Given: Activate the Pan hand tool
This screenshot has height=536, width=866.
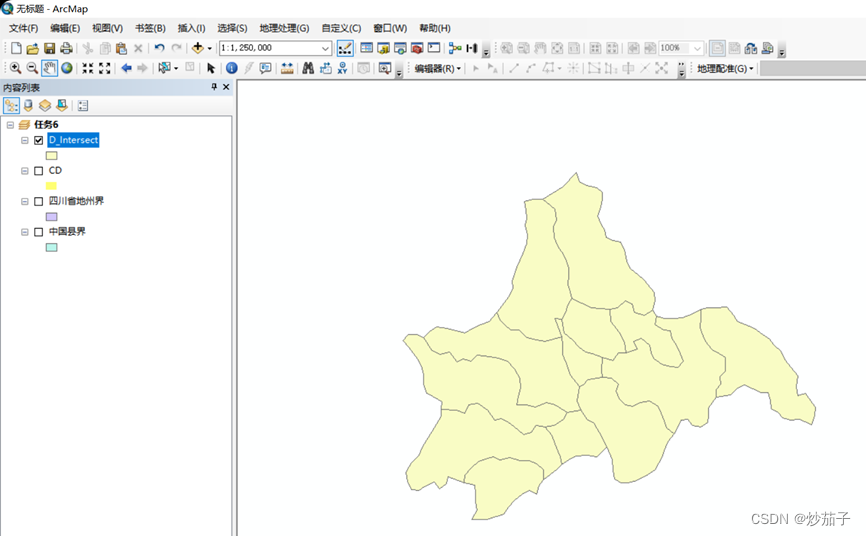Looking at the screenshot, I should [49, 68].
